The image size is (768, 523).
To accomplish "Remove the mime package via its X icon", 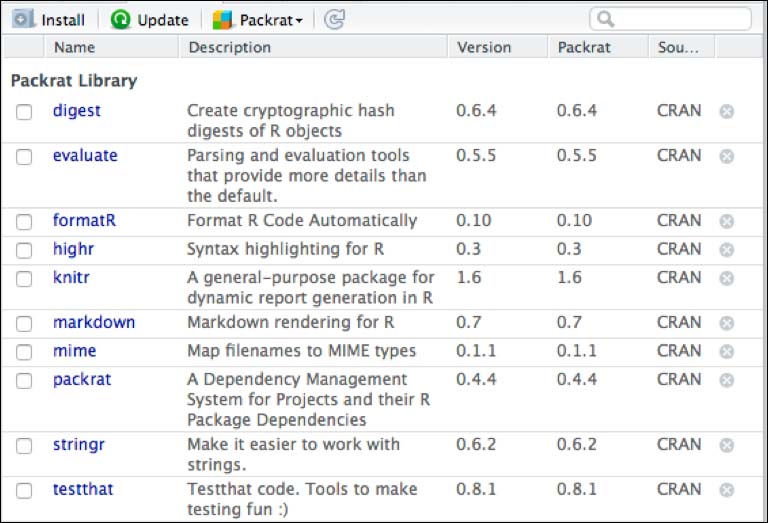I will pos(727,352).
